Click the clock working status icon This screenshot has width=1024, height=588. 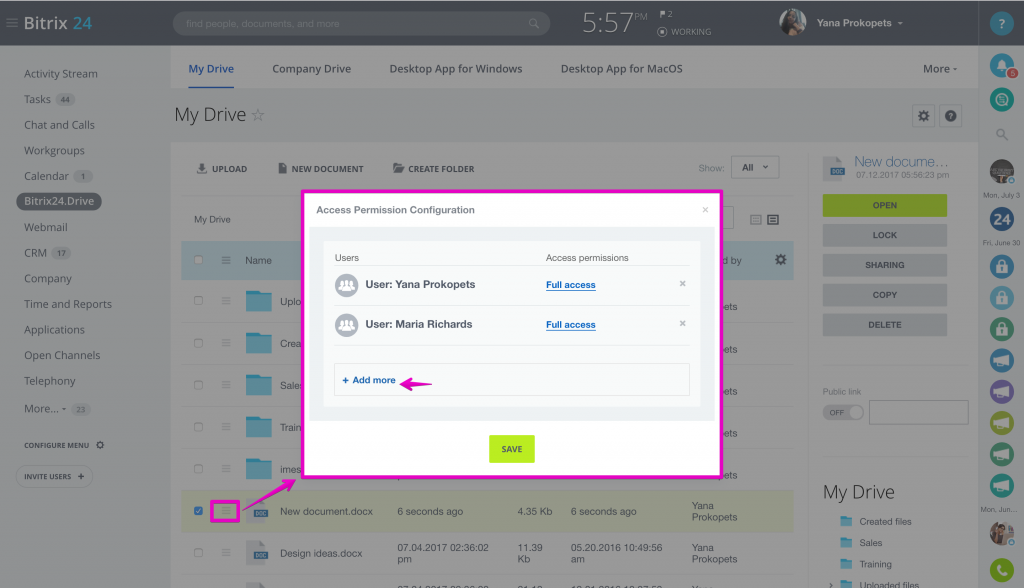[x=662, y=32]
